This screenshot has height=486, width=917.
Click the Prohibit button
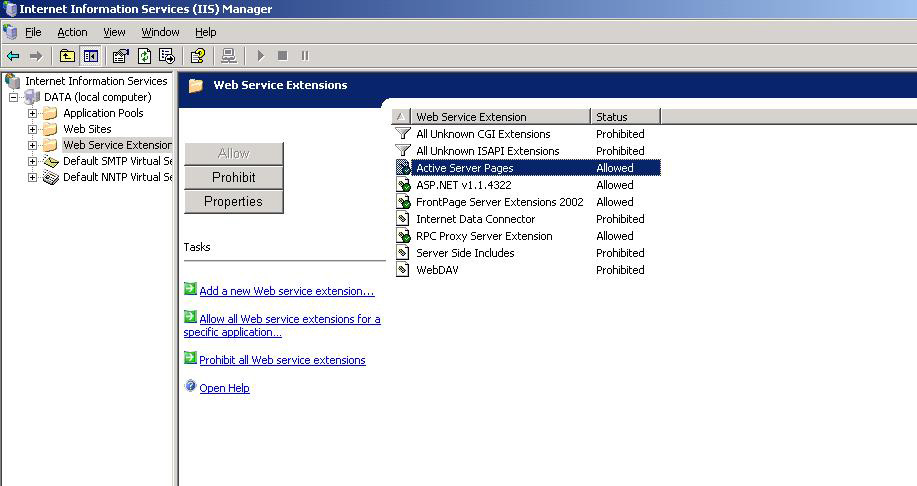pos(233,177)
